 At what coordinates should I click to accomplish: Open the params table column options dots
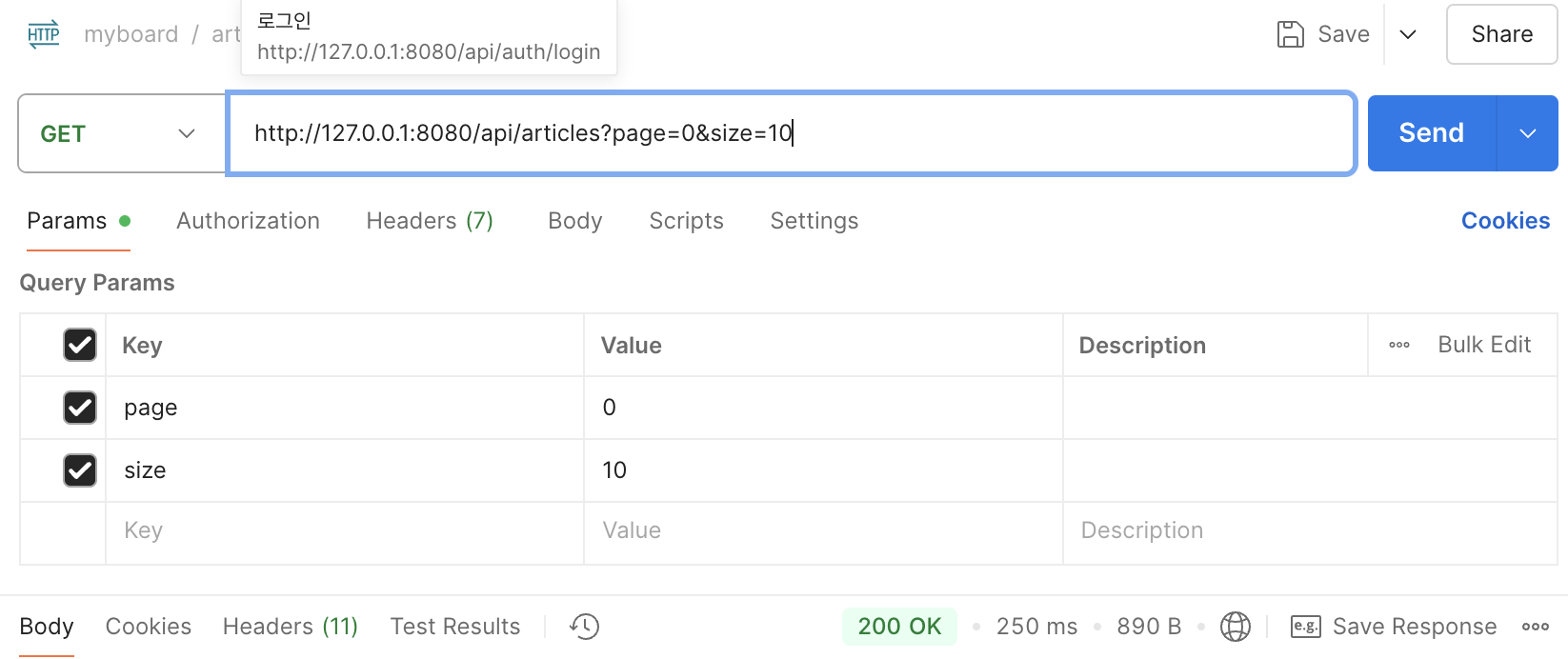point(1398,345)
